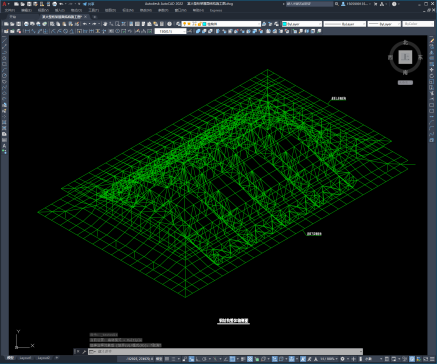Click cyan color swatch in color control
The image size is (437, 364).
pos(284,24)
